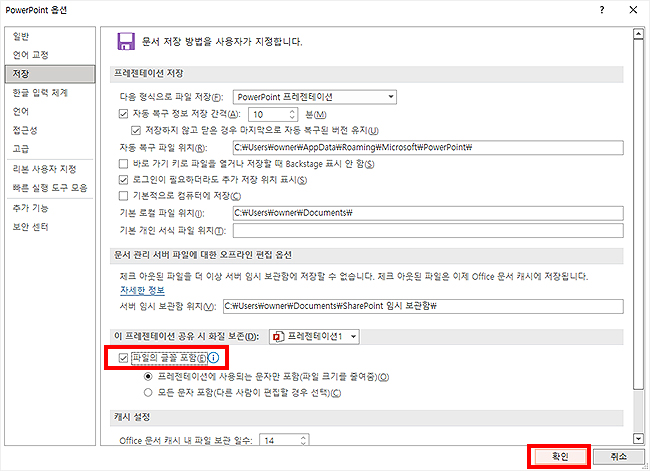Select the 저장 category

pyautogui.click(x=50, y=74)
